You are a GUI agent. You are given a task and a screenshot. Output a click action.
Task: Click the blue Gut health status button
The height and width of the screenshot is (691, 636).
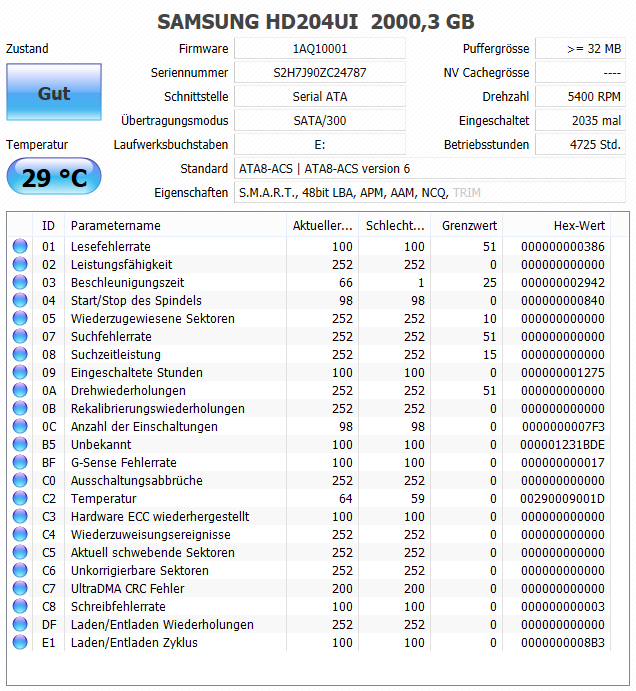[54, 92]
